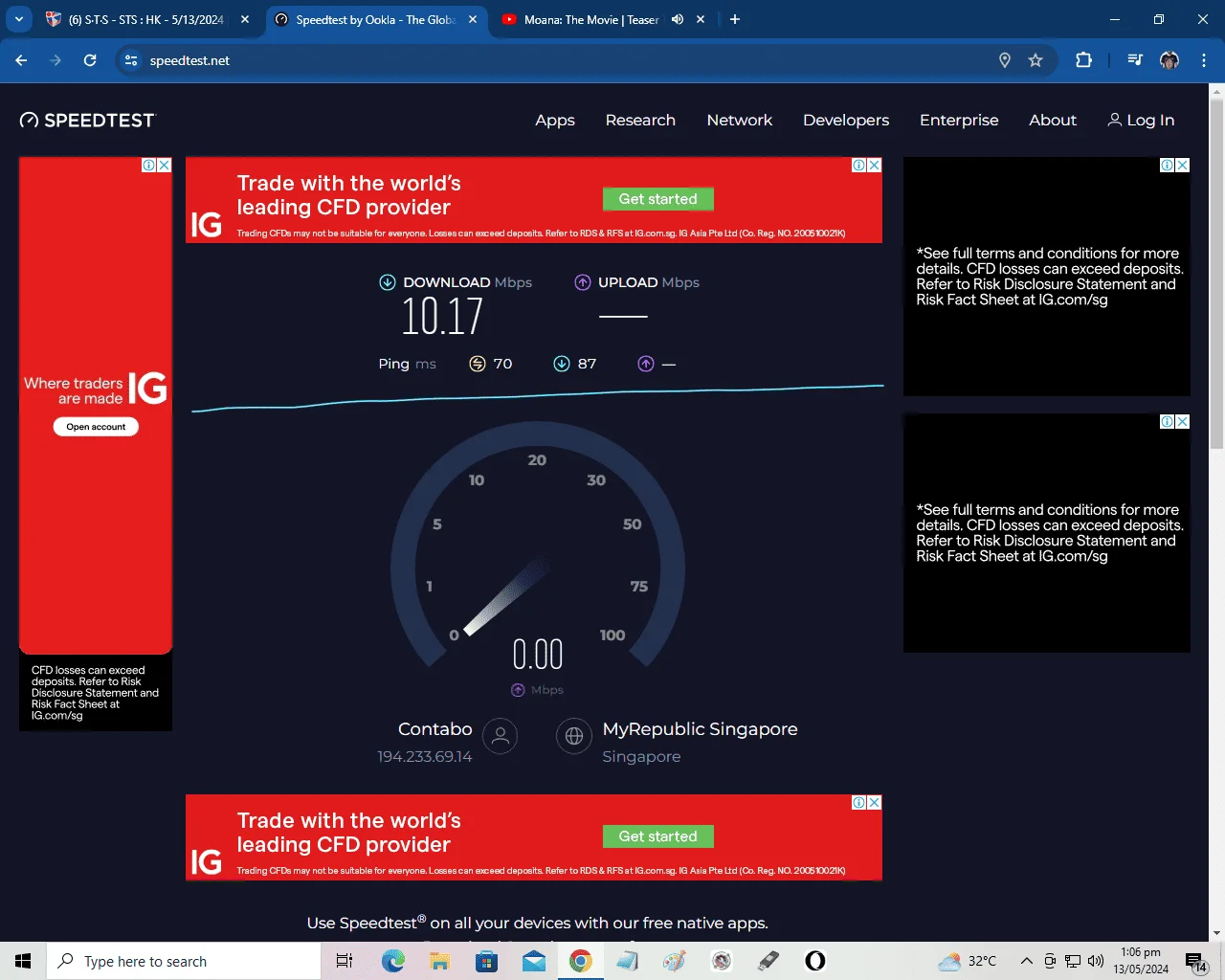The height and width of the screenshot is (980, 1225).
Task: Click the user profile icon beside Contabo
Action: (x=500, y=736)
